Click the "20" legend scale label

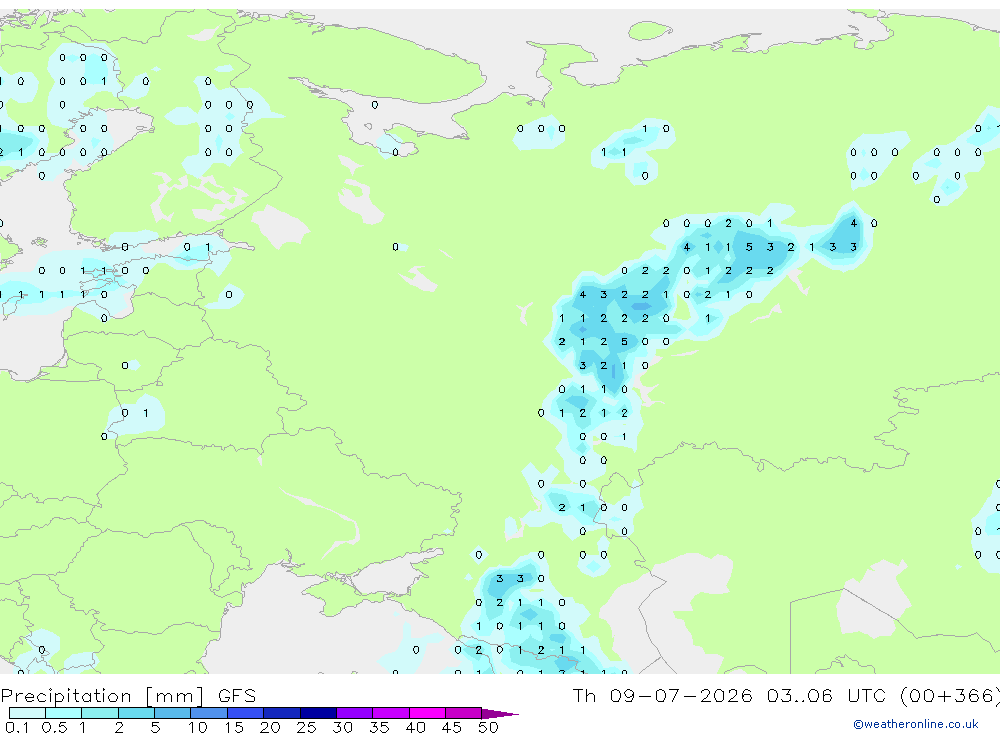coord(270,727)
